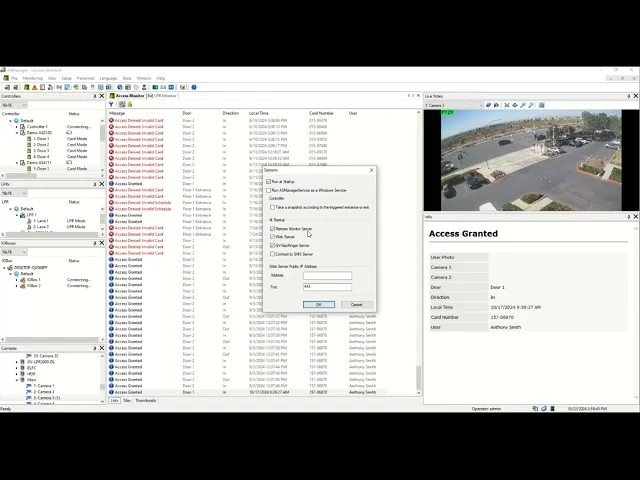The width and height of the screenshot is (640, 480).
Task: Open the File menu
Action: pos(14,78)
